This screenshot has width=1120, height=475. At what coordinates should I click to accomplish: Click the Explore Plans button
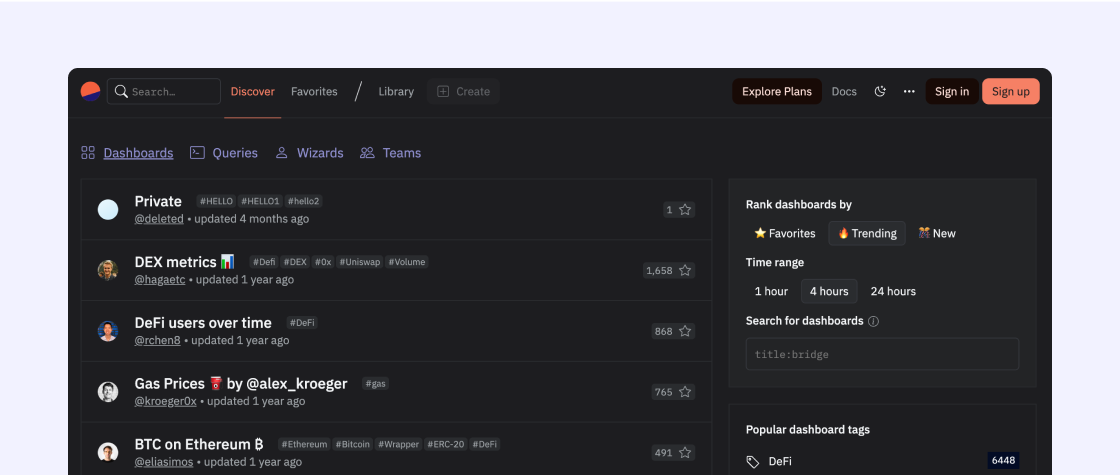click(x=777, y=91)
